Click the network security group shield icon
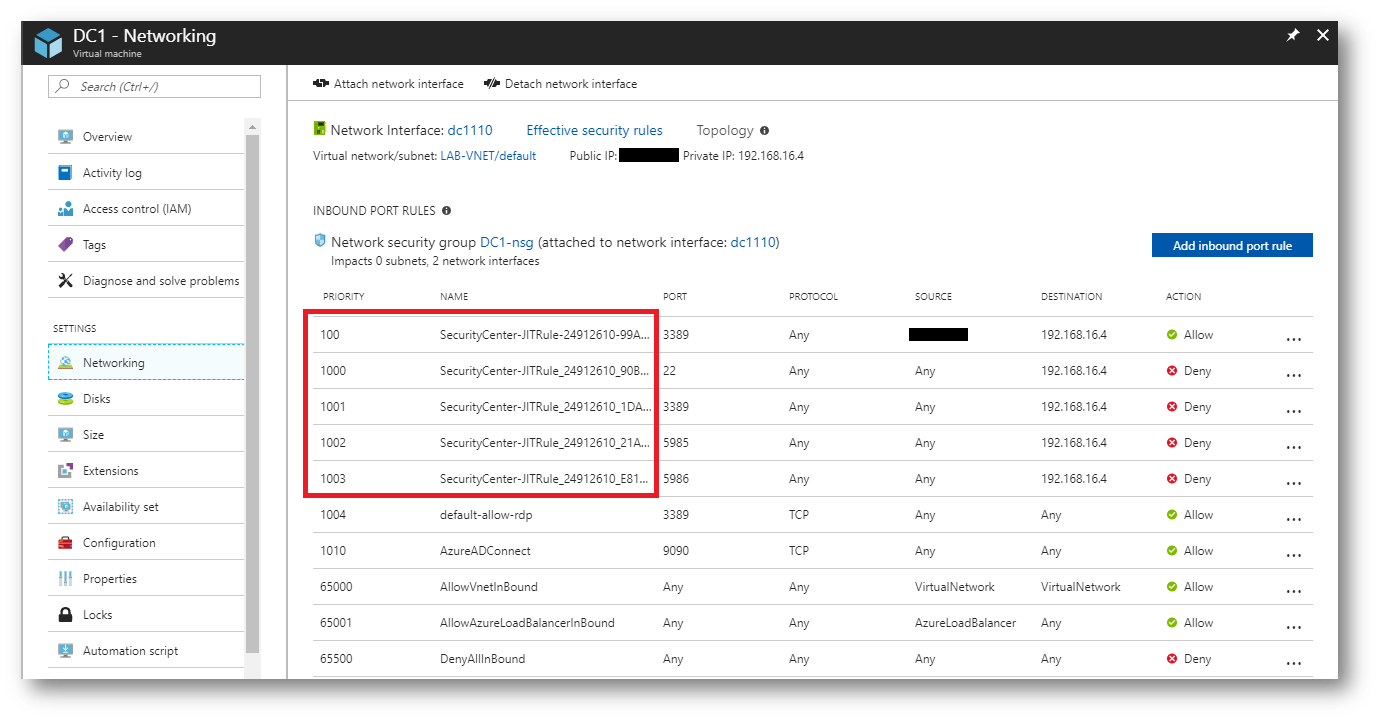 pos(320,242)
